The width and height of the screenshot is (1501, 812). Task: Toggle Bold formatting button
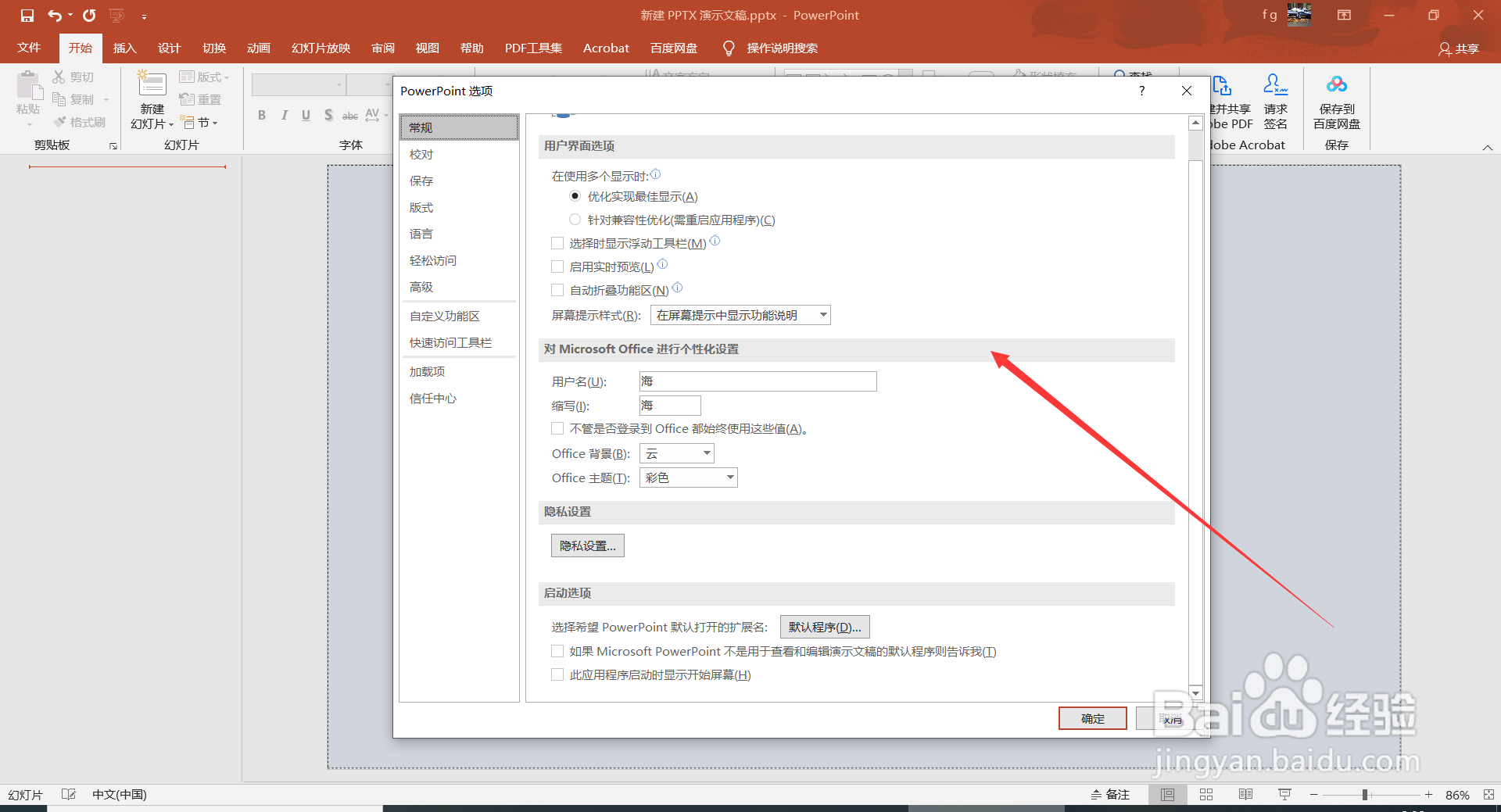point(262,115)
